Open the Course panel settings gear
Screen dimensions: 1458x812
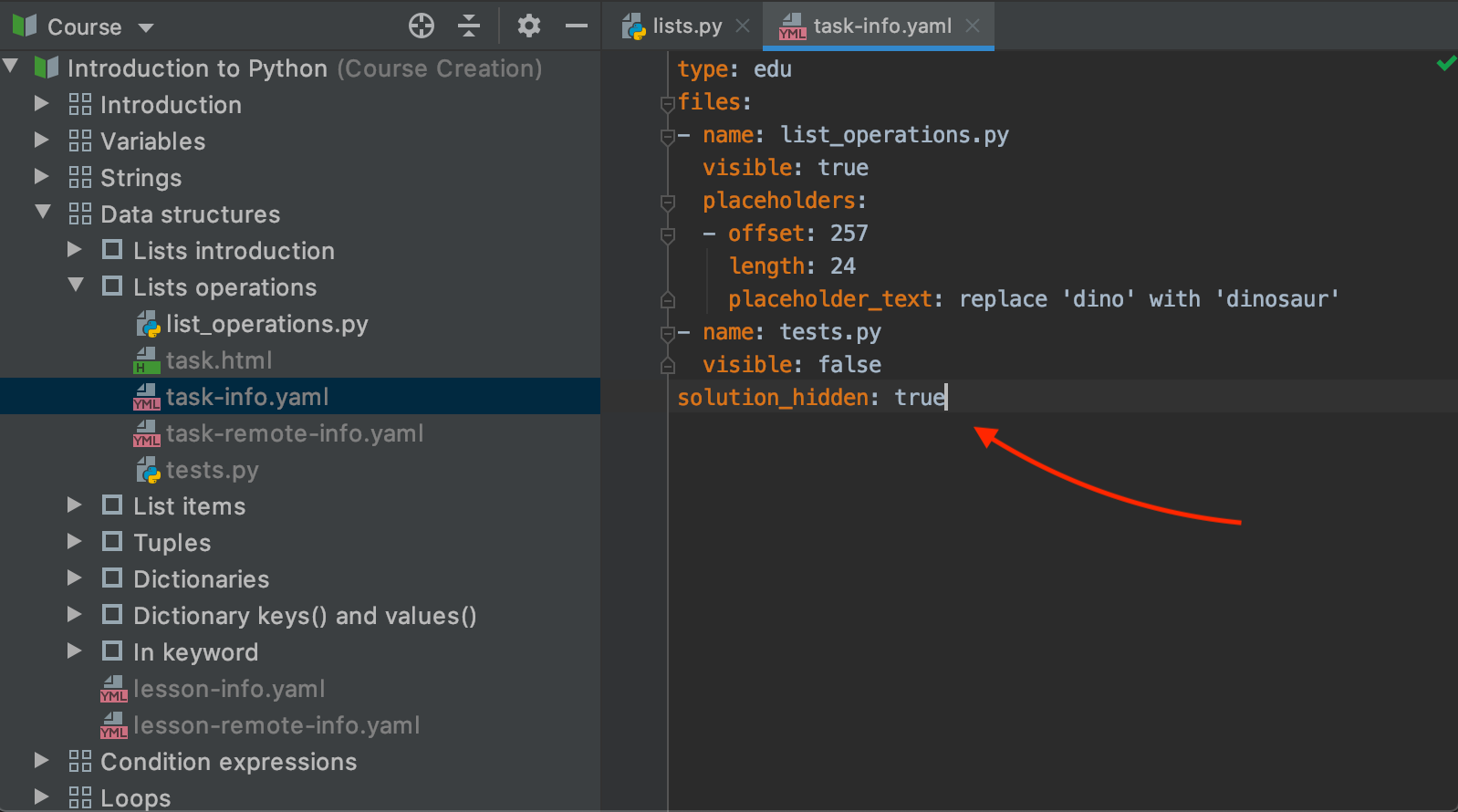coord(529,26)
